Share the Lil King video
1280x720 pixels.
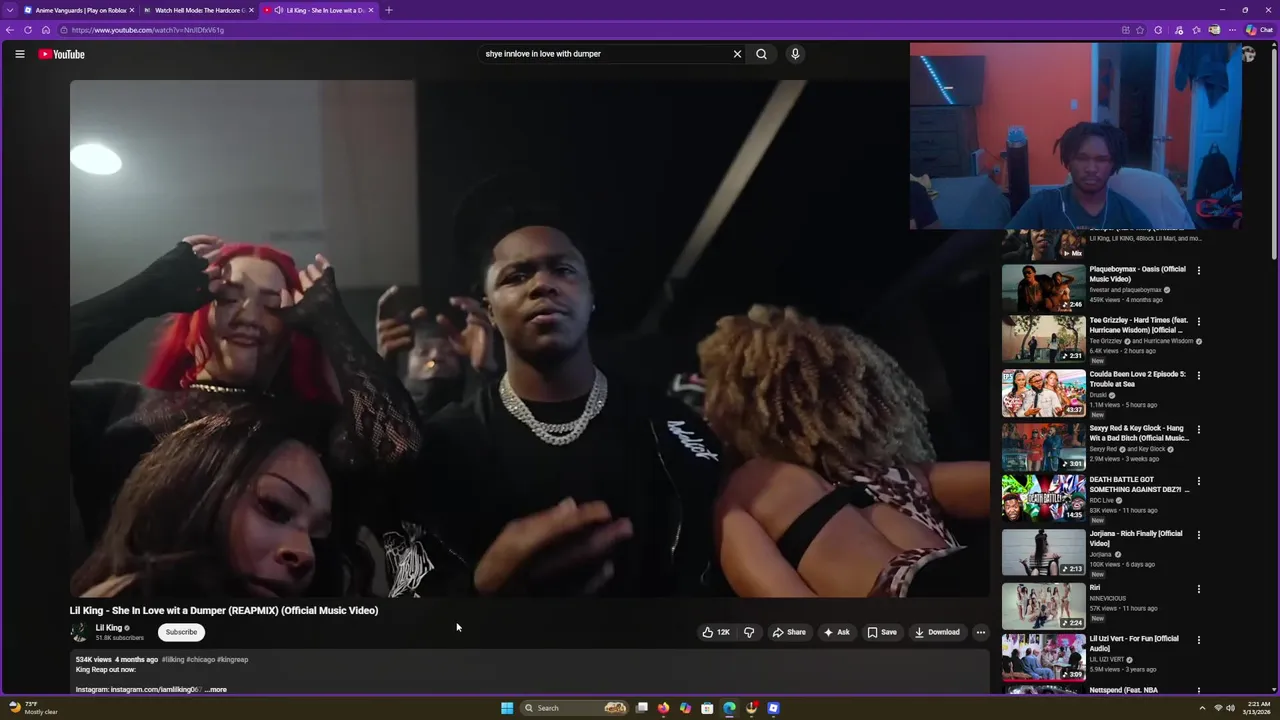[789, 632]
